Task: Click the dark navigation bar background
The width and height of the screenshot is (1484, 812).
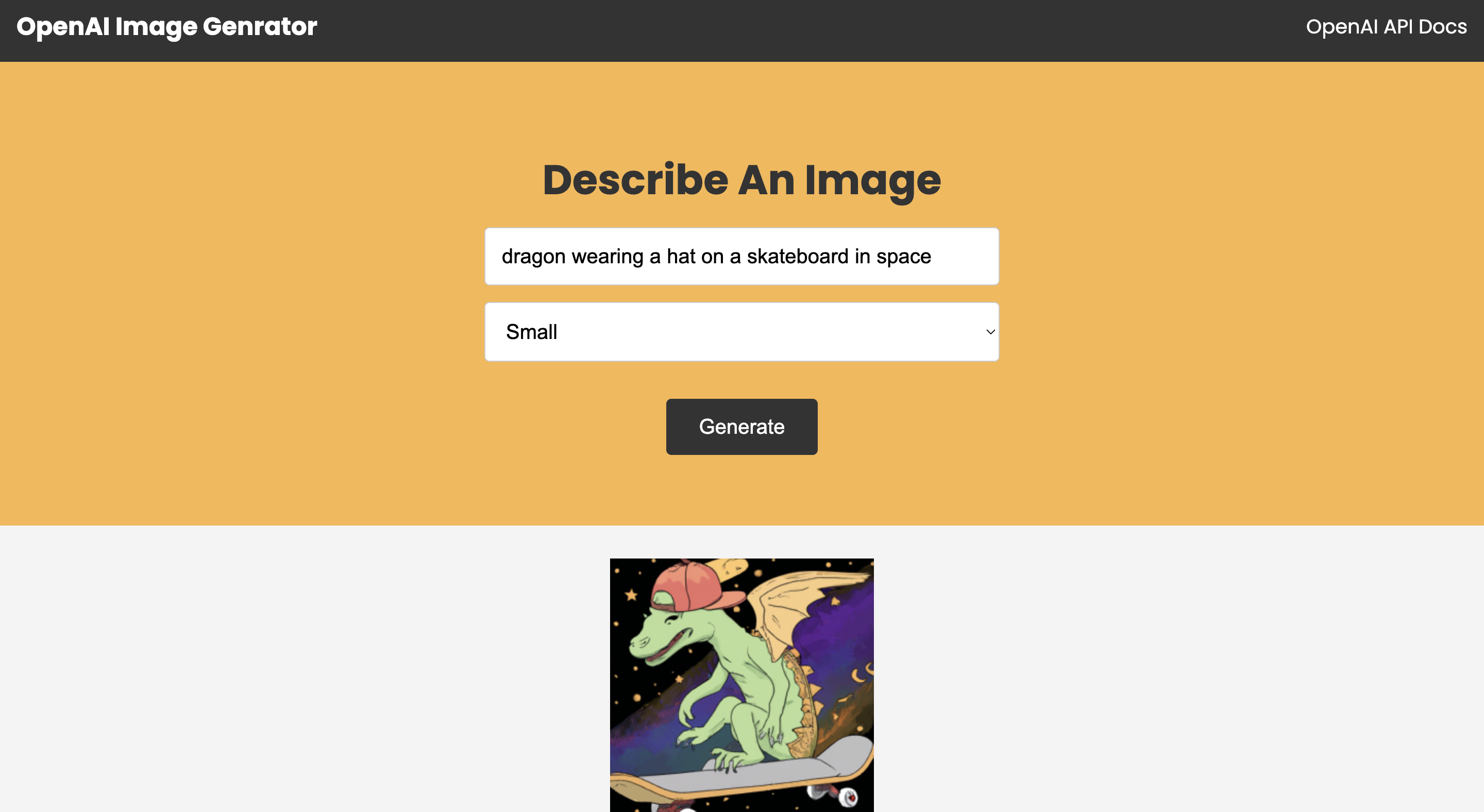Action: 806,30
